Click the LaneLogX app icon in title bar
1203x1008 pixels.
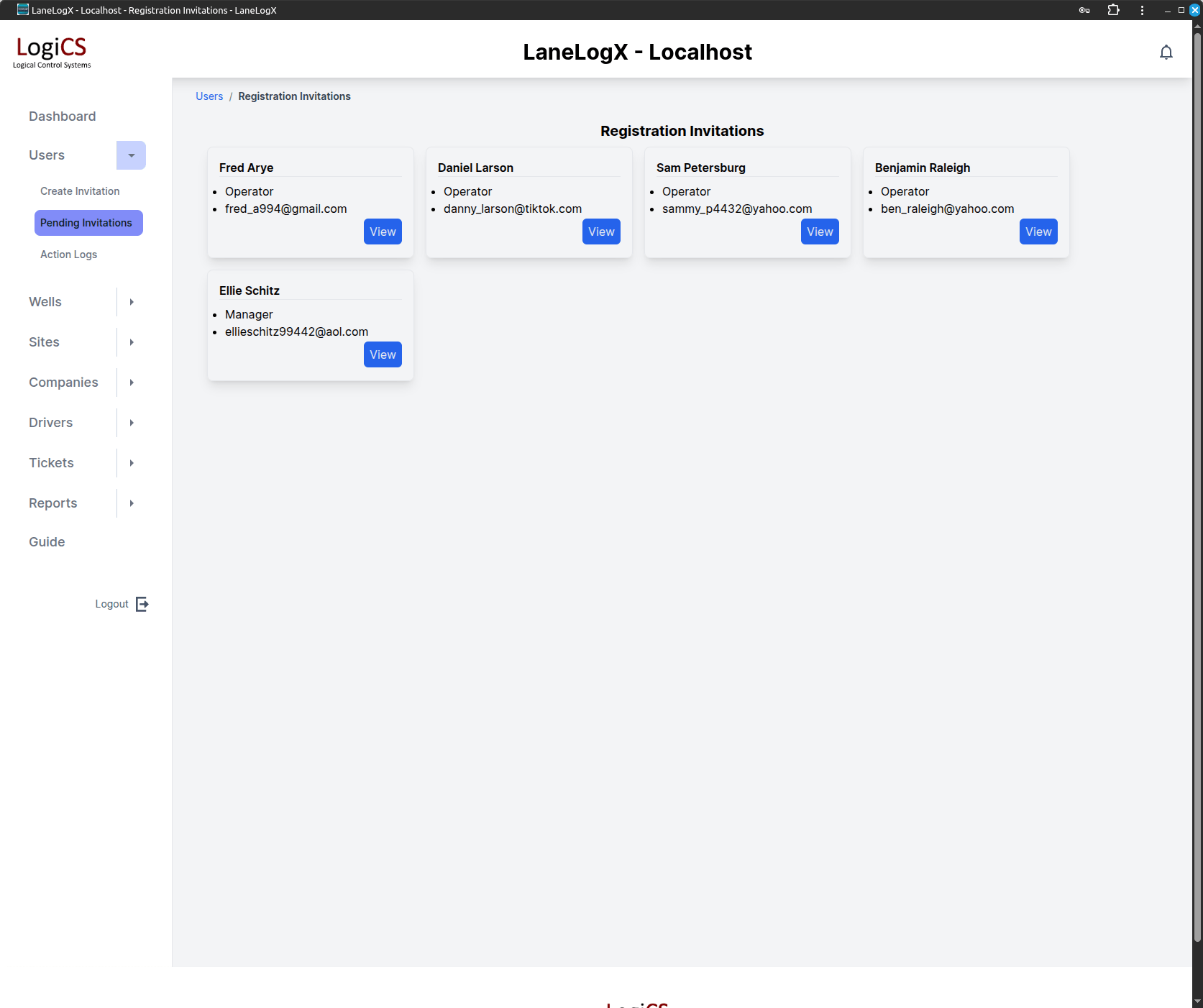(23, 10)
